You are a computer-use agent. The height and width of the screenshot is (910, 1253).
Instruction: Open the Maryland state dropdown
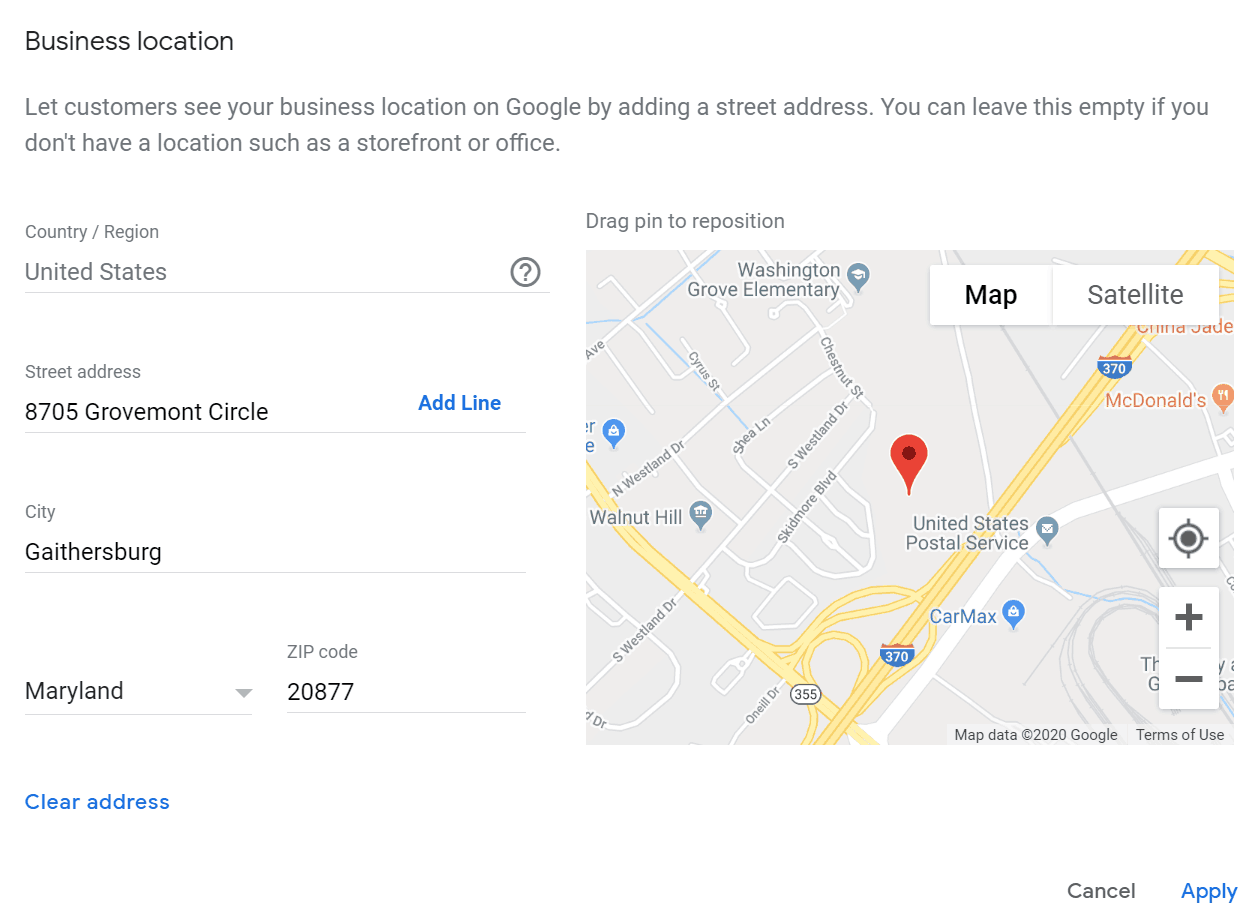point(138,691)
